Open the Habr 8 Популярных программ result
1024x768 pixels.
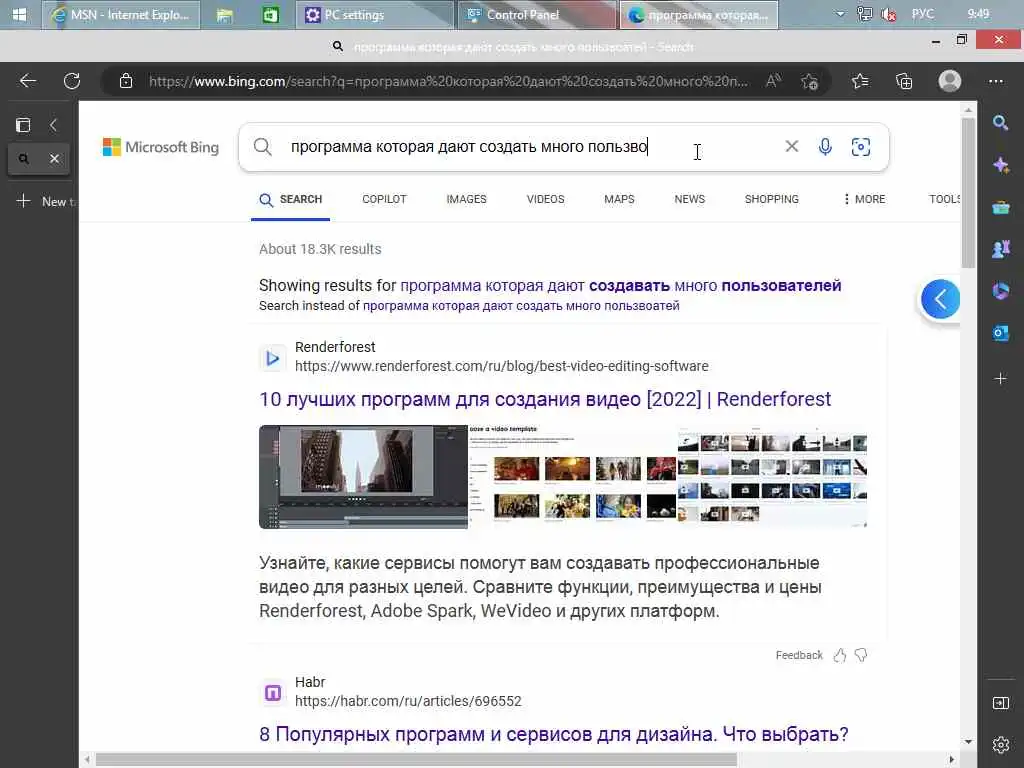pyautogui.click(x=554, y=734)
